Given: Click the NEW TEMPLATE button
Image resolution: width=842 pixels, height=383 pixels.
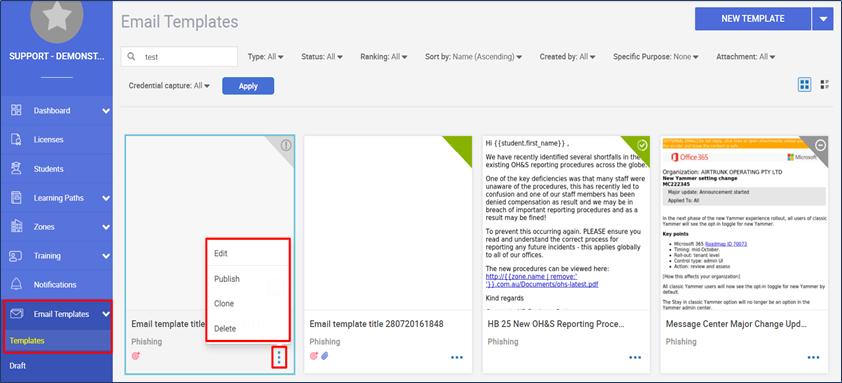Looking at the screenshot, I should (753, 19).
